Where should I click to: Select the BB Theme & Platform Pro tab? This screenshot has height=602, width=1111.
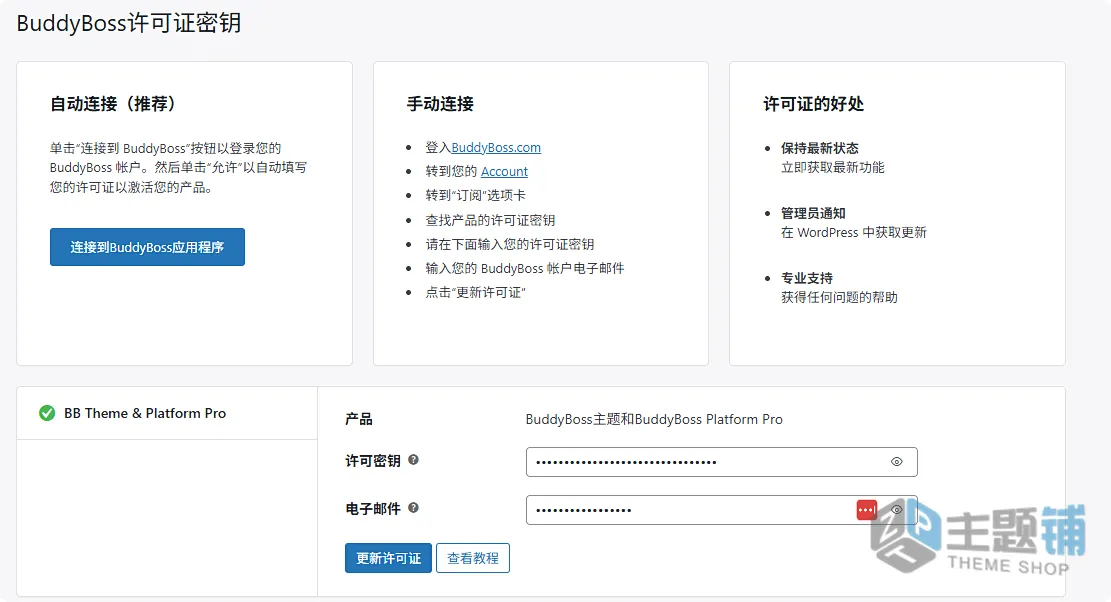pyautogui.click(x=167, y=414)
